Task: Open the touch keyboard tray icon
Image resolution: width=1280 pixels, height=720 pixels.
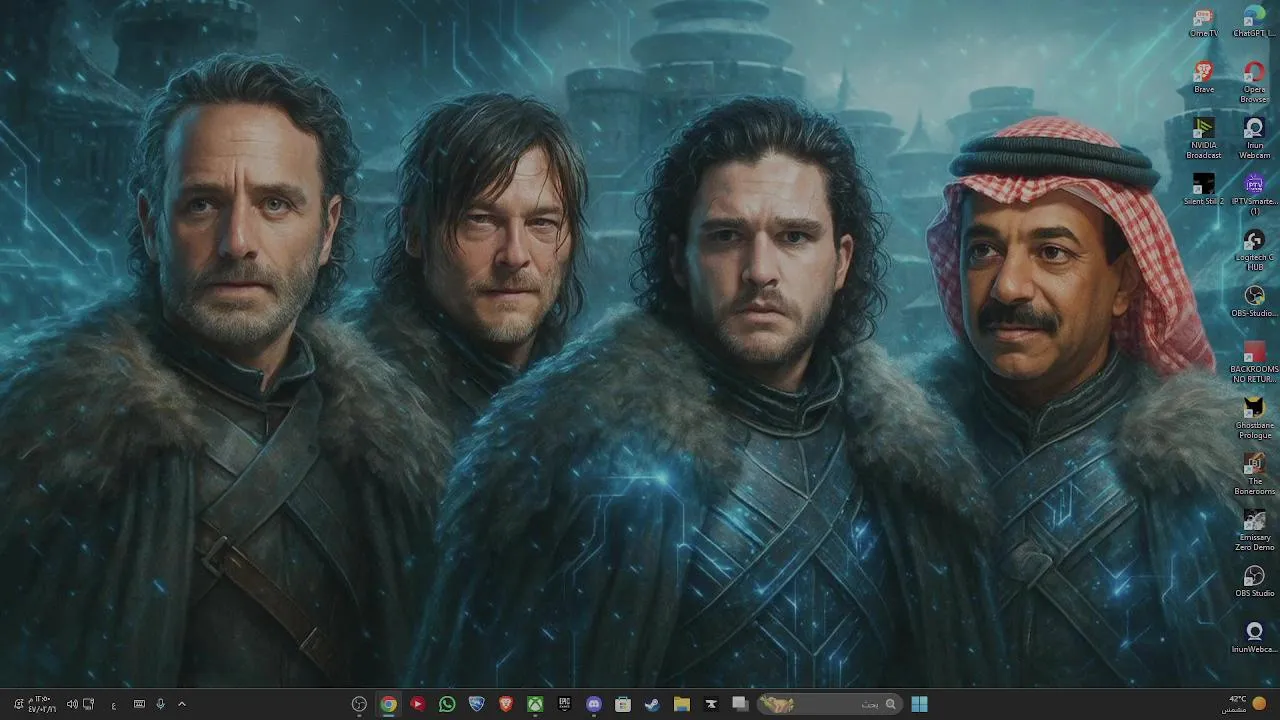Action: [139, 704]
